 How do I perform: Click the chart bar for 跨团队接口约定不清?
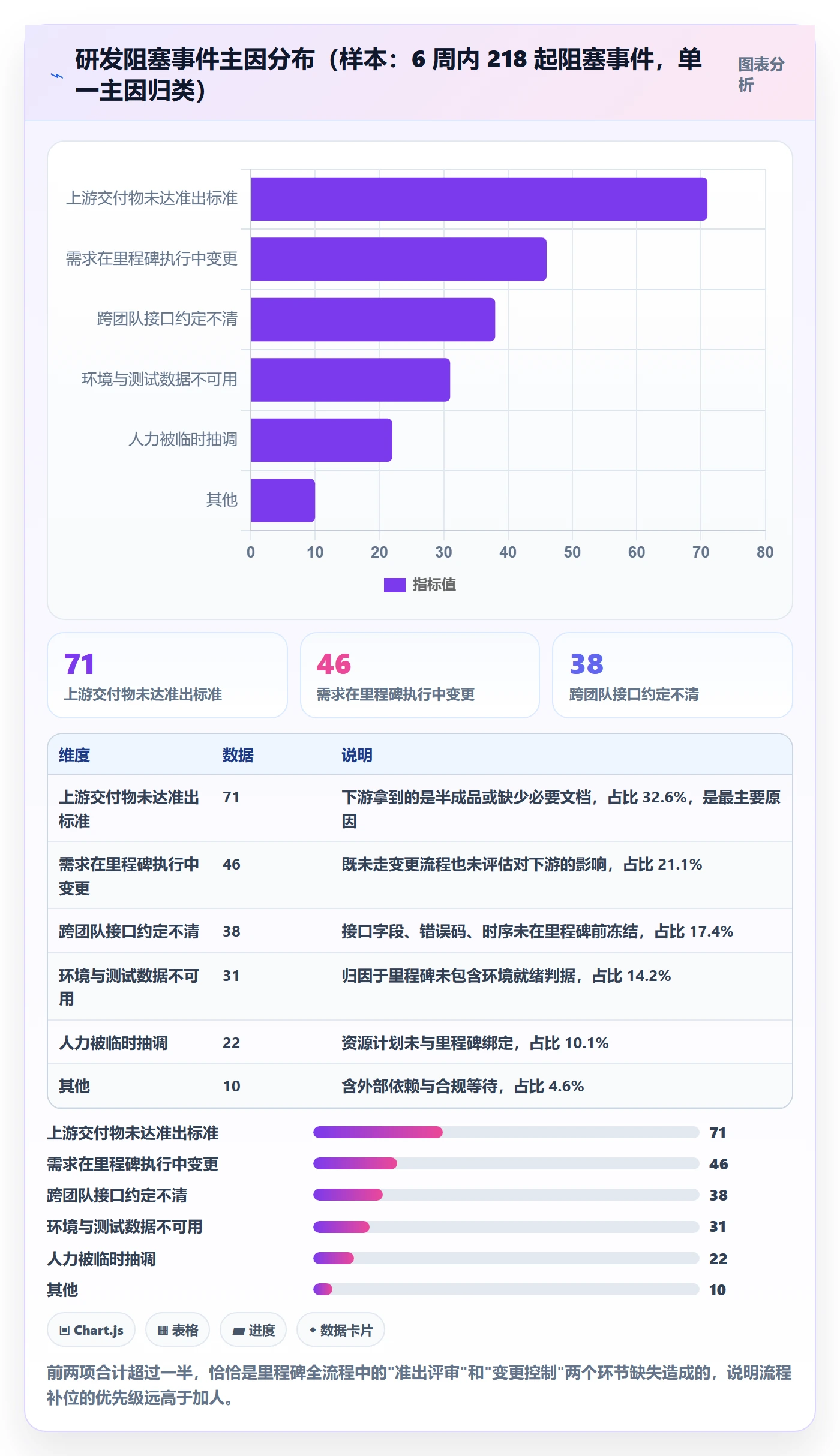tap(373, 320)
